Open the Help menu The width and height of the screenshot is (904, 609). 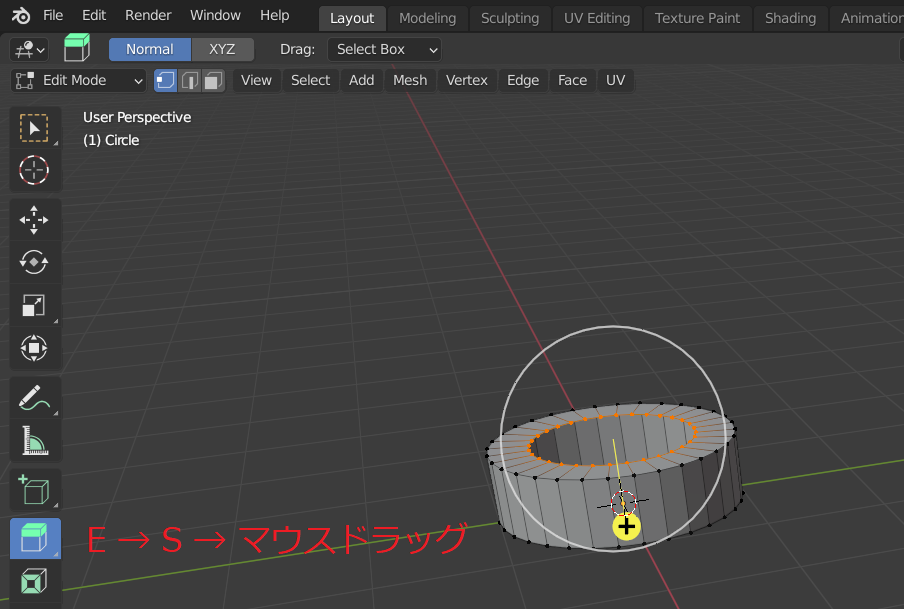274,16
